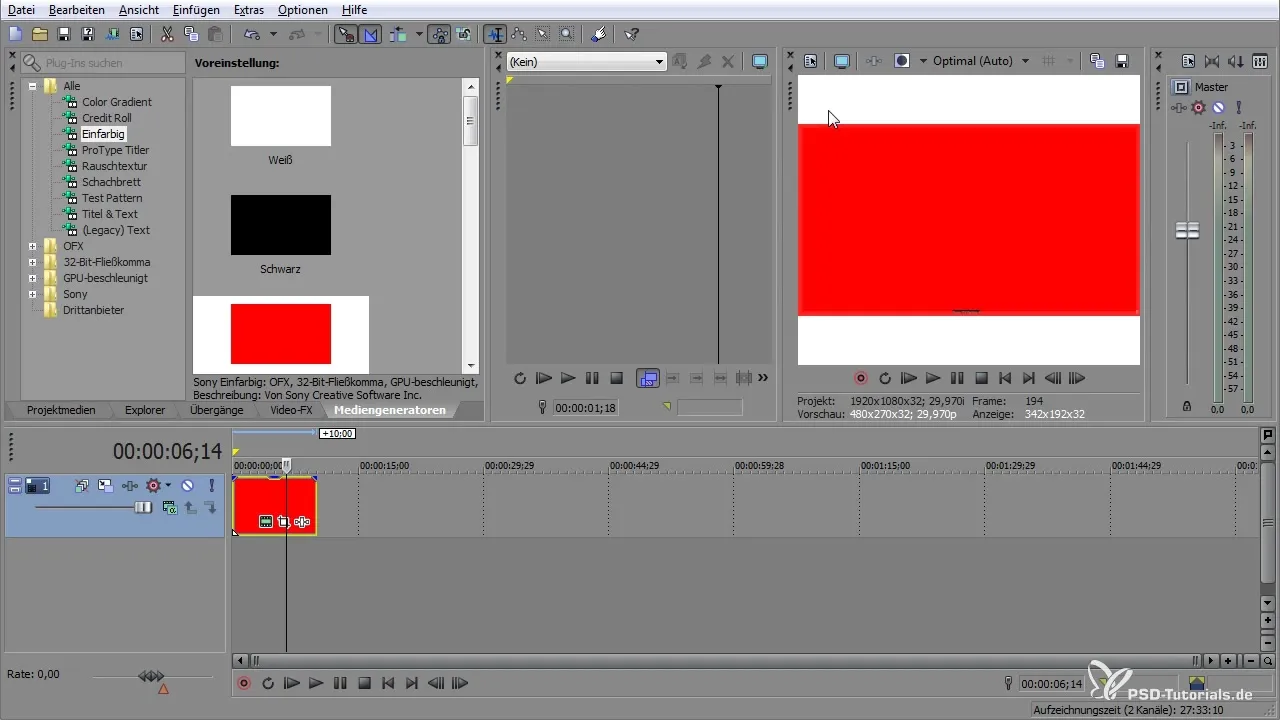The height and width of the screenshot is (720, 1280).
Task: Copy snapshot to clipboard in preview
Action: (1096, 61)
